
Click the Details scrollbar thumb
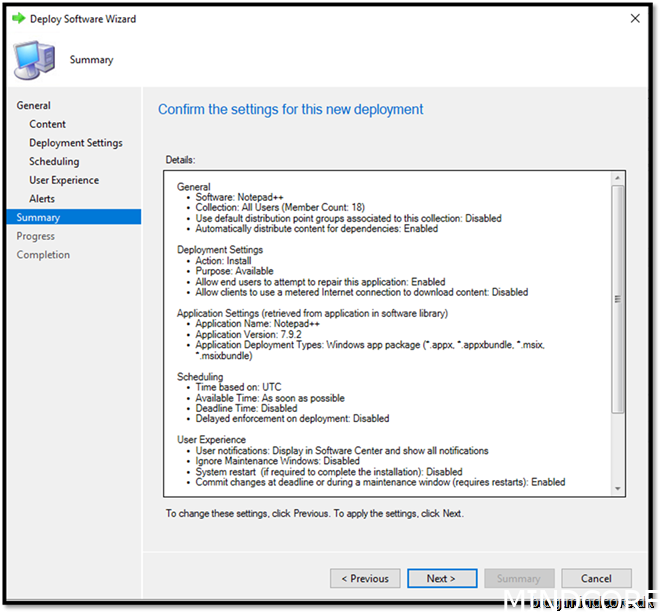[x=618, y=300]
